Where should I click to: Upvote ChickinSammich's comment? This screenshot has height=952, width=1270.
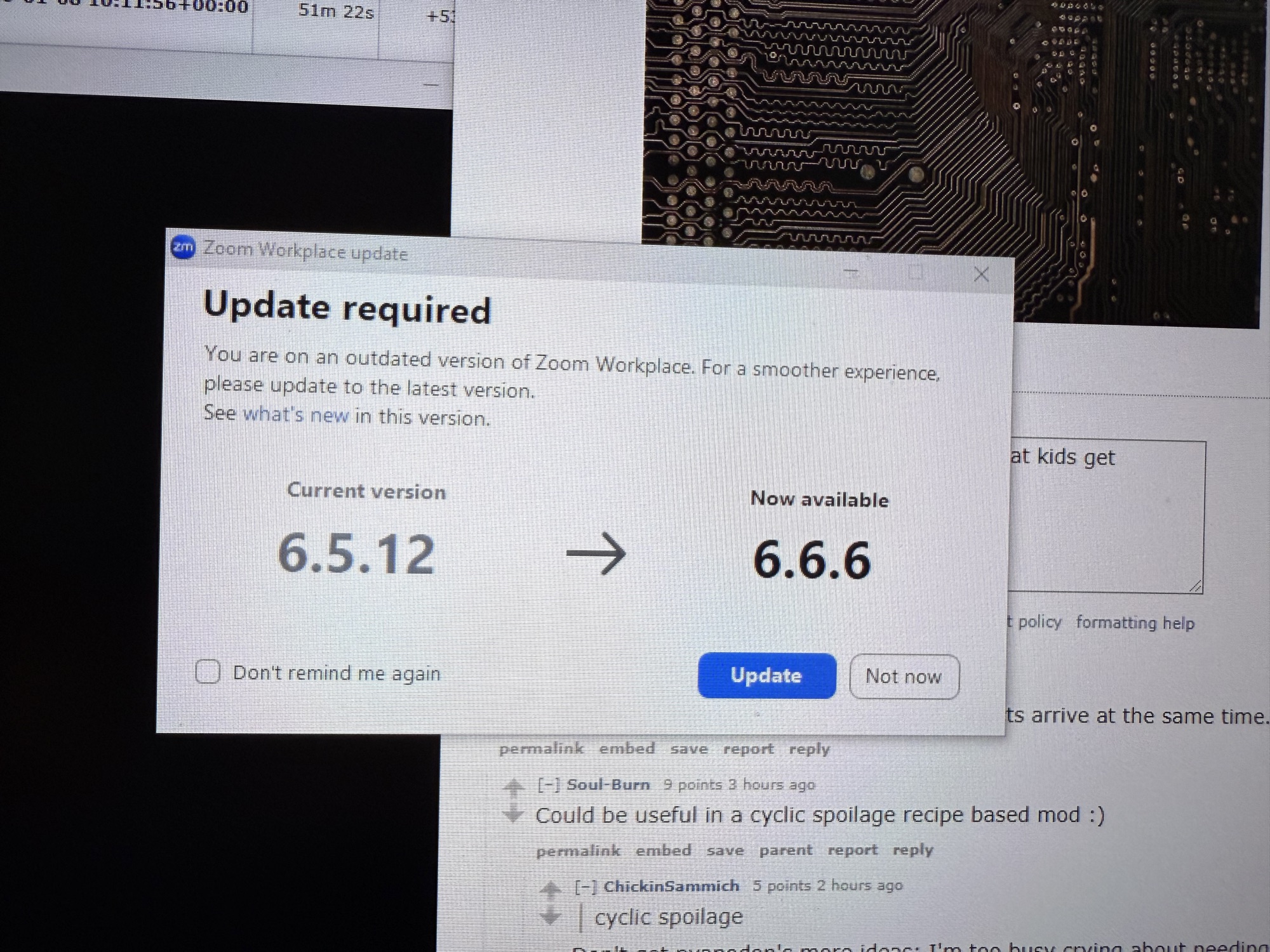point(551,889)
